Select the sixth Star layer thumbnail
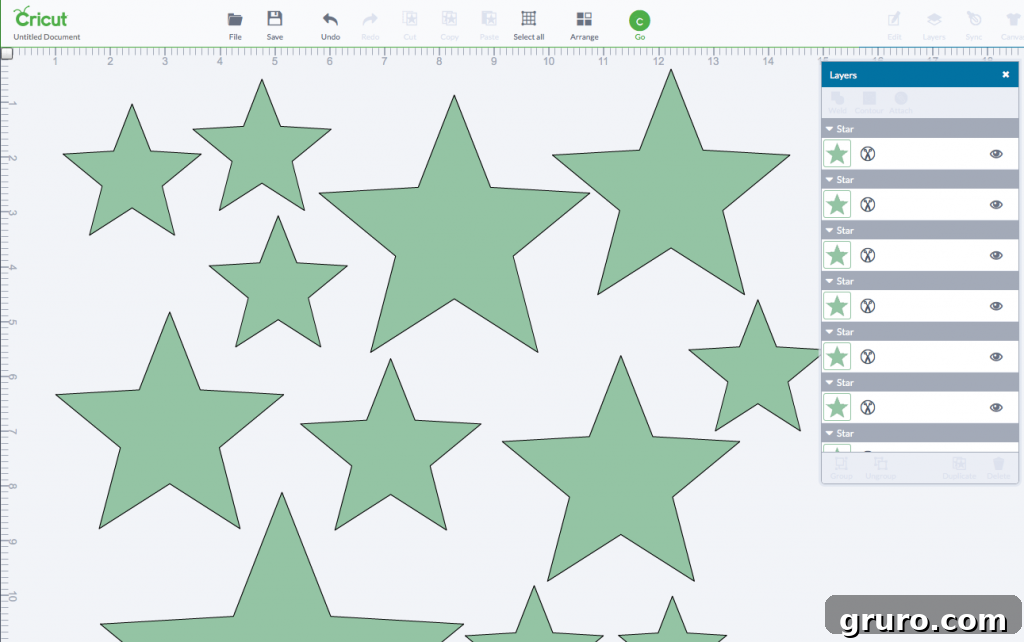 (837, 408)
